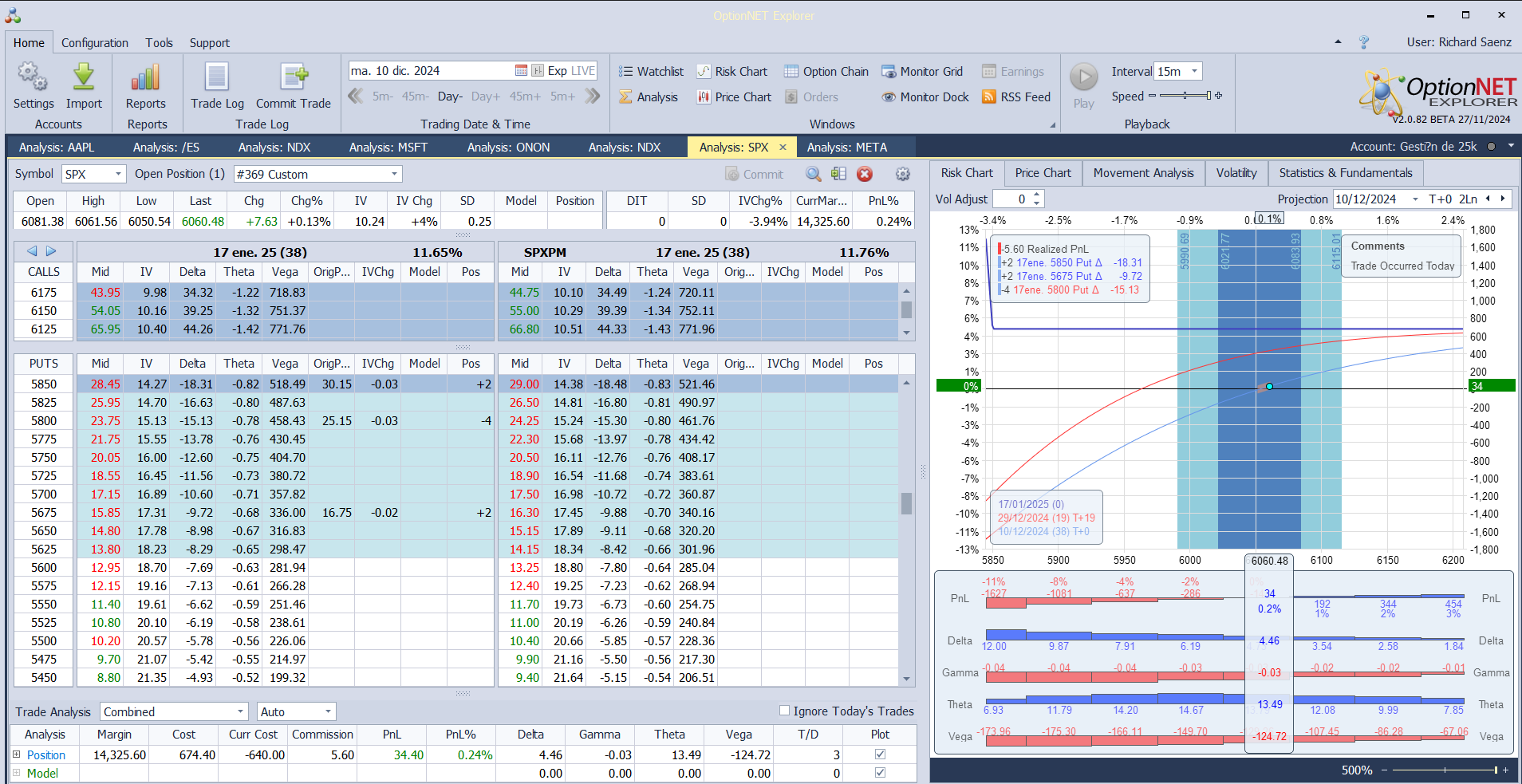Viewport: 1522px width, 784px height.
Task: Click the puts chain vertical scrollbar thumb
Action: 906,504
